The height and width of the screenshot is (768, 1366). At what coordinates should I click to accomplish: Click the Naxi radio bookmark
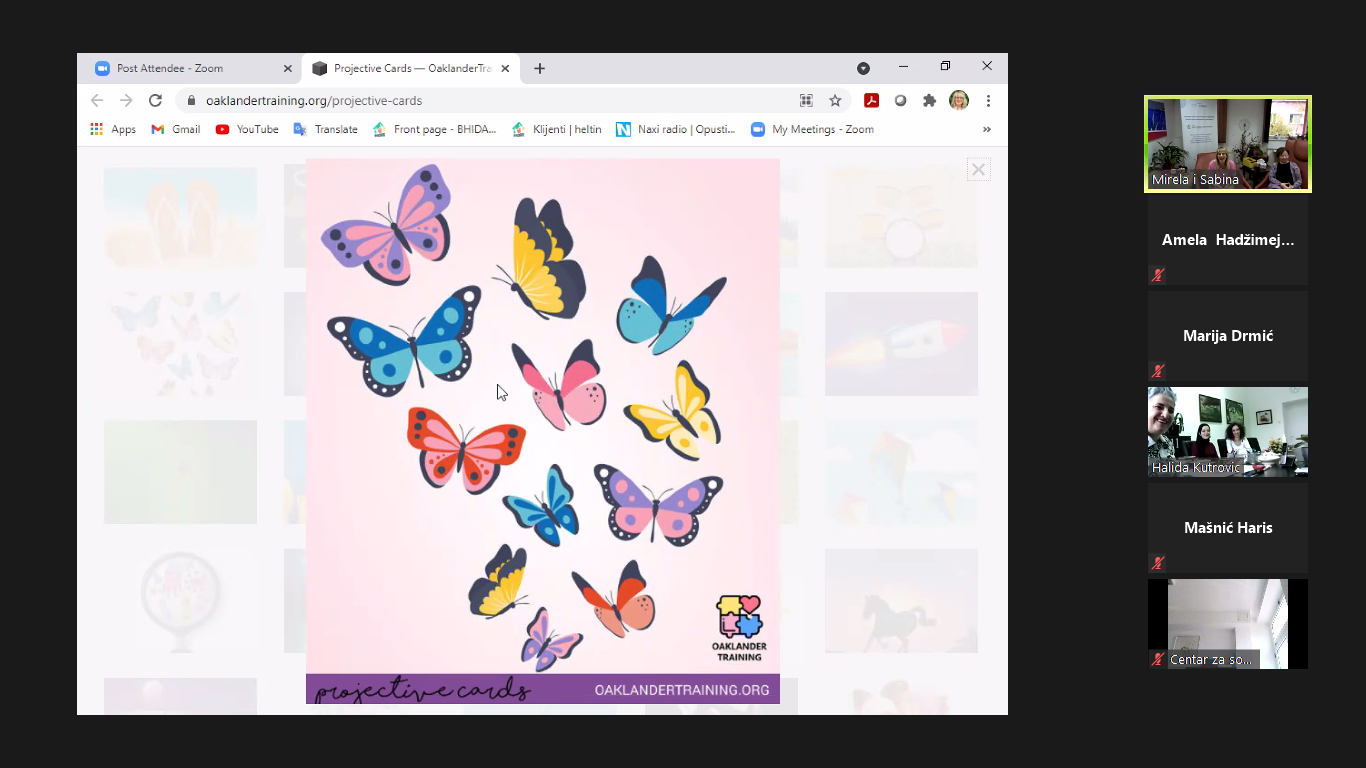675,129
